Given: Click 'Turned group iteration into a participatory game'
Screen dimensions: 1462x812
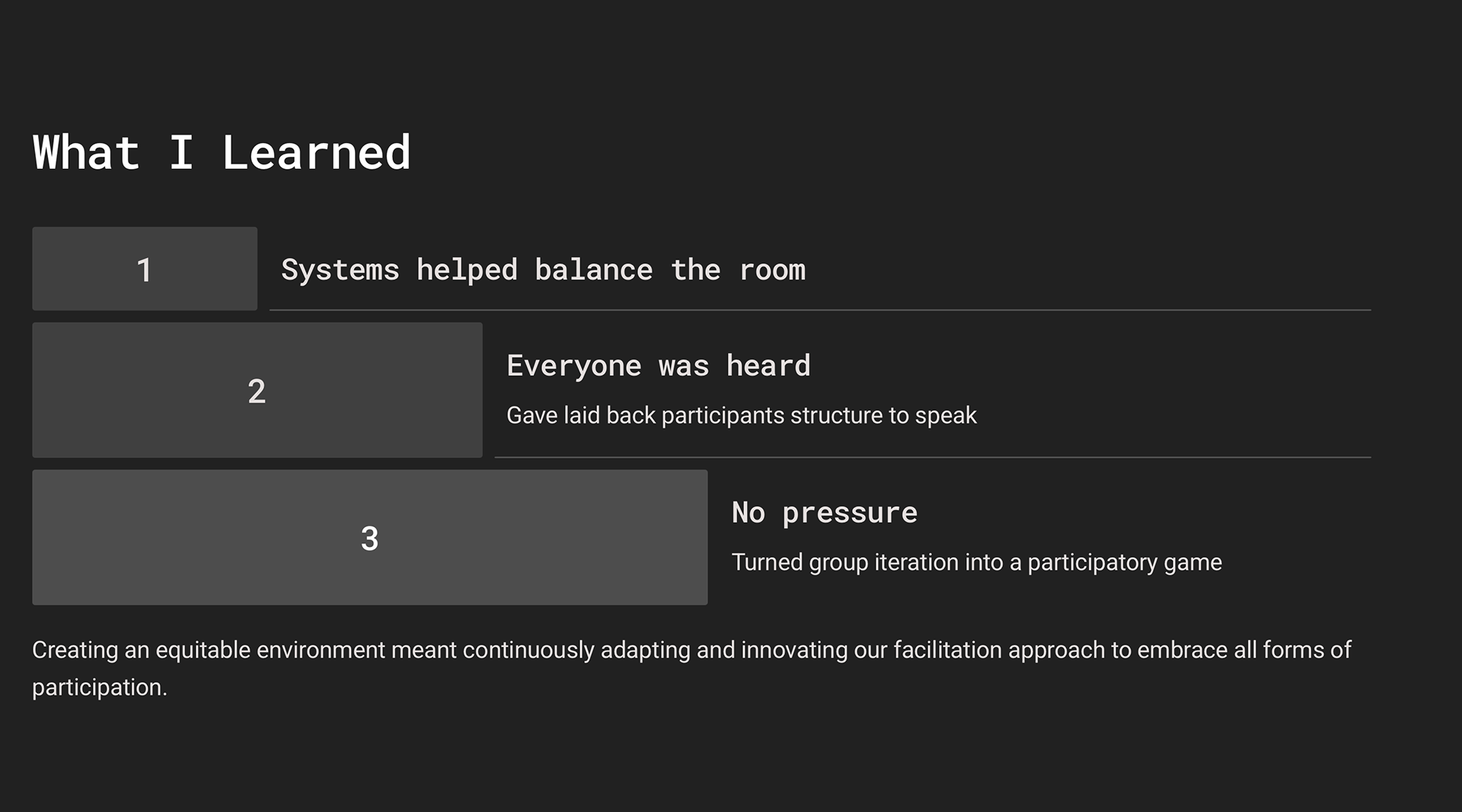Looking at the screenshot, I should tap(977, 562).
